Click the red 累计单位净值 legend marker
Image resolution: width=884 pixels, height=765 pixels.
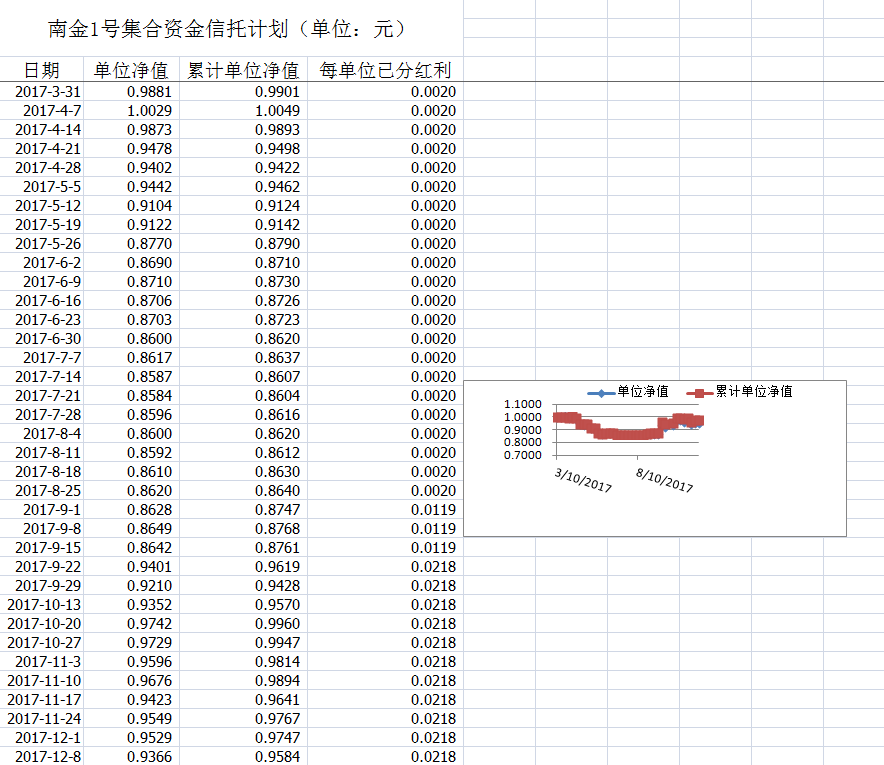click(699, 393)
